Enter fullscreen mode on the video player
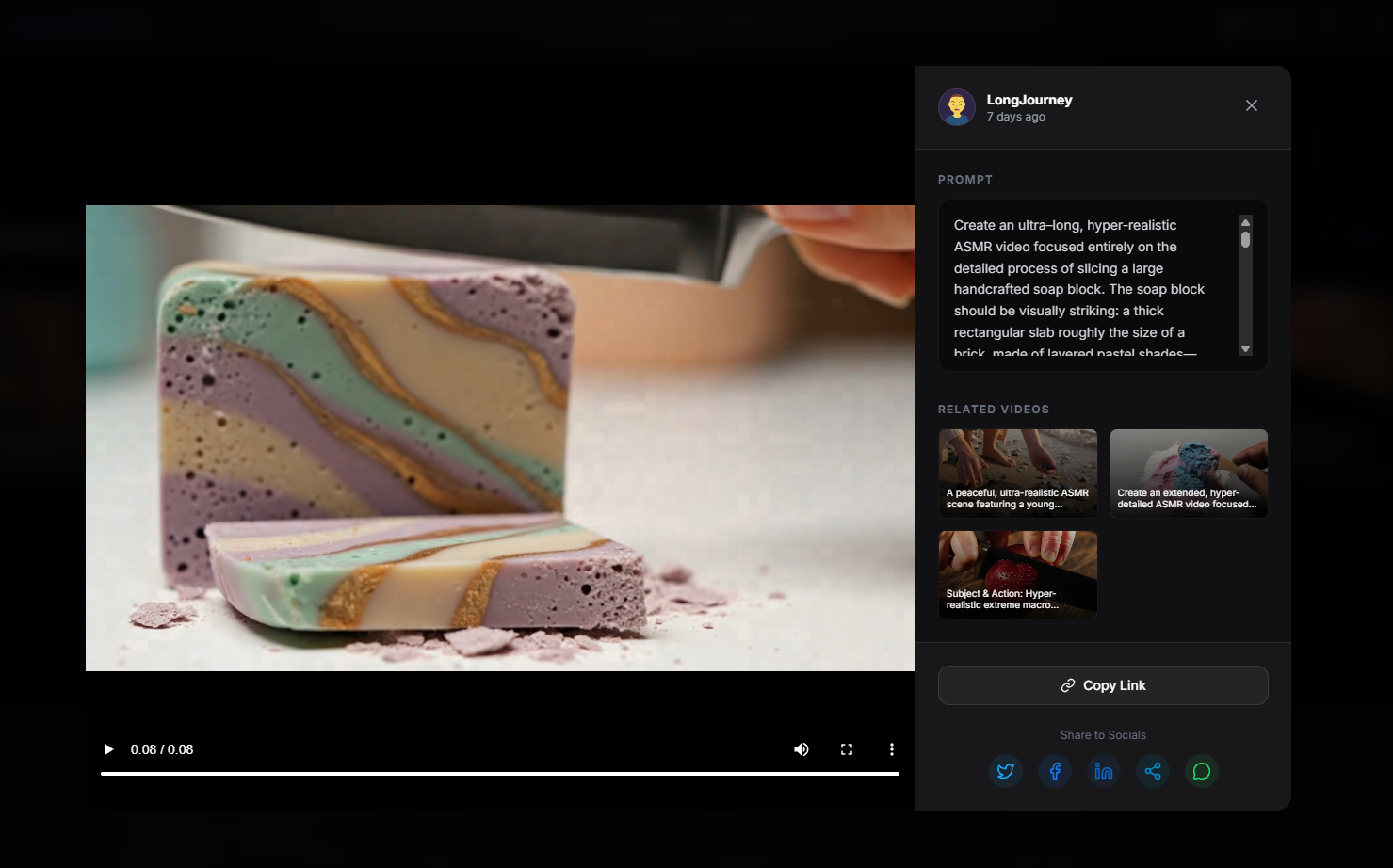1393x868 pixels. point(846,748)
